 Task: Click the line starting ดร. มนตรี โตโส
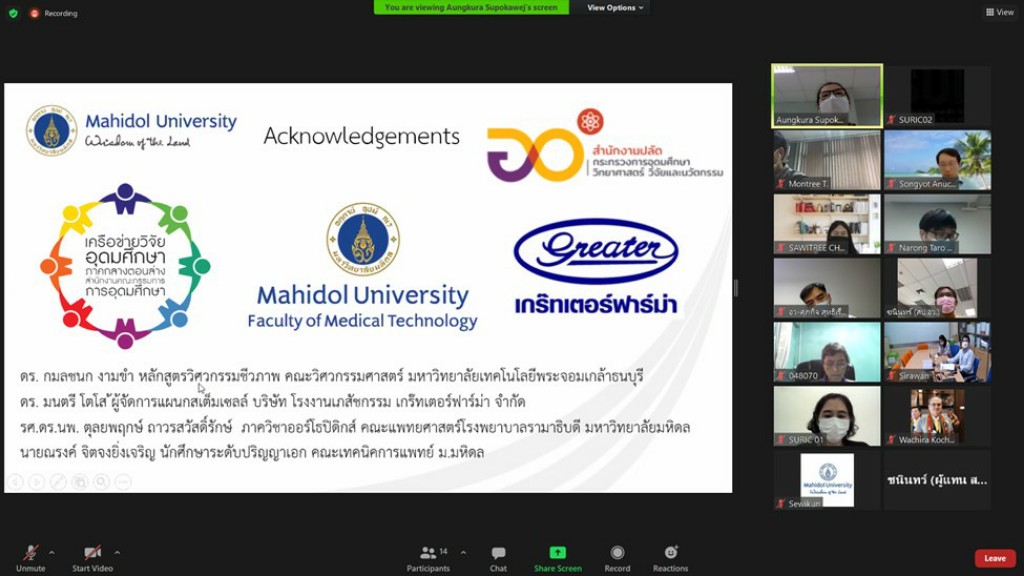pyautogui.click(x=272, y=401)
